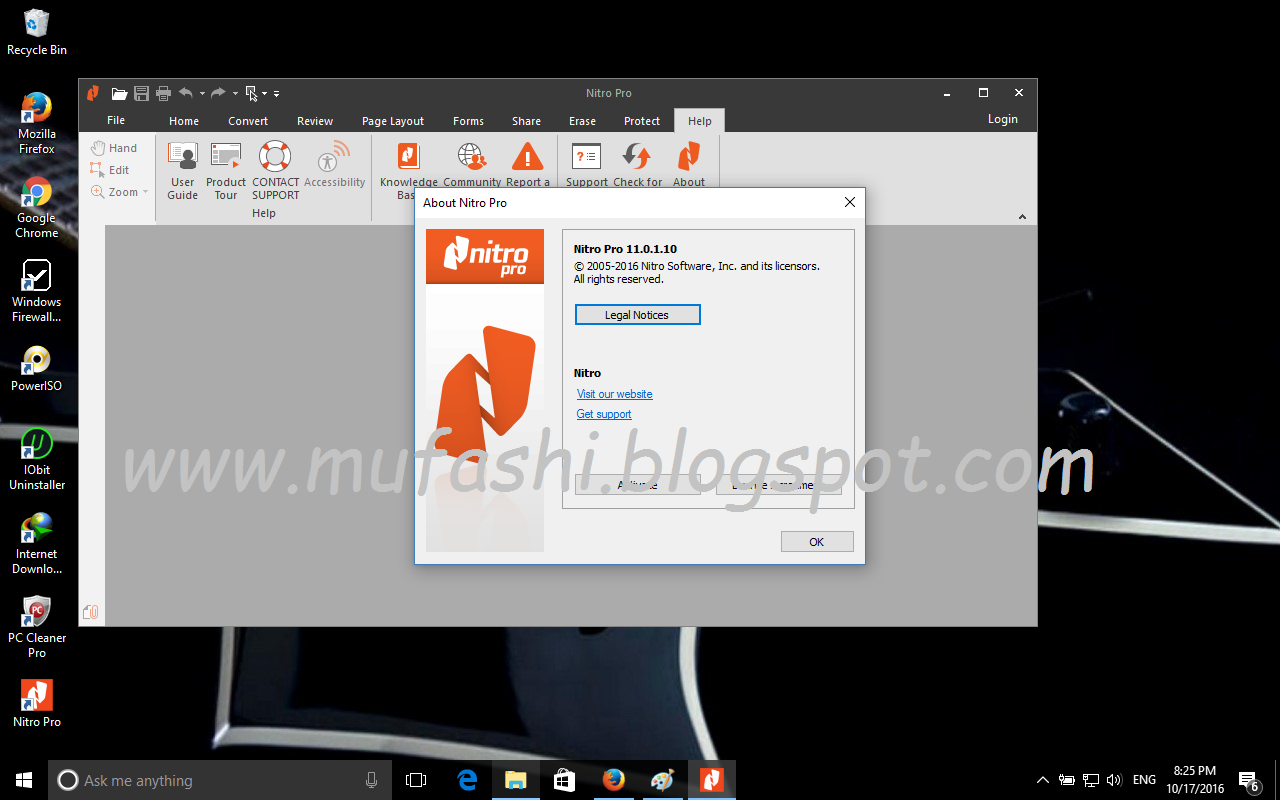Select the Internet Download Manager desktop shortcut

click(x=37, y=544)
